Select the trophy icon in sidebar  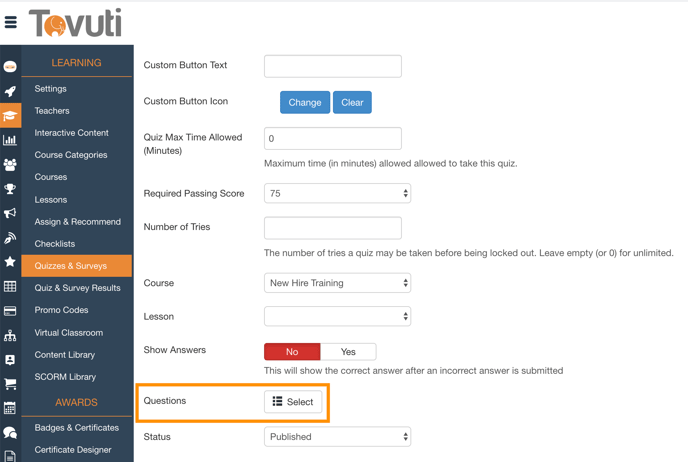(10, 189)
